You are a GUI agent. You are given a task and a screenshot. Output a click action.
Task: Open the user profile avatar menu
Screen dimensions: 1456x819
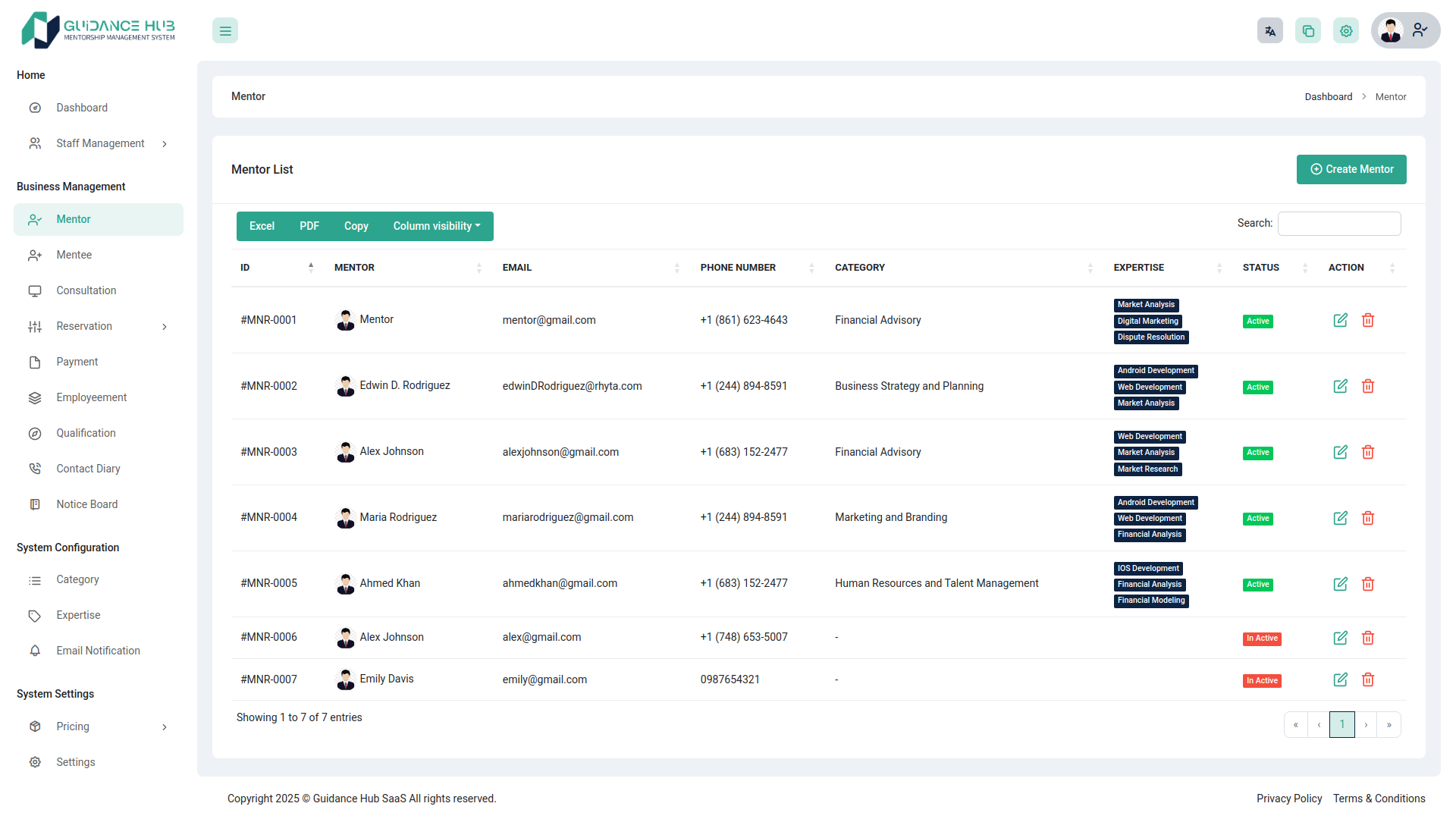coord(1391,30)
